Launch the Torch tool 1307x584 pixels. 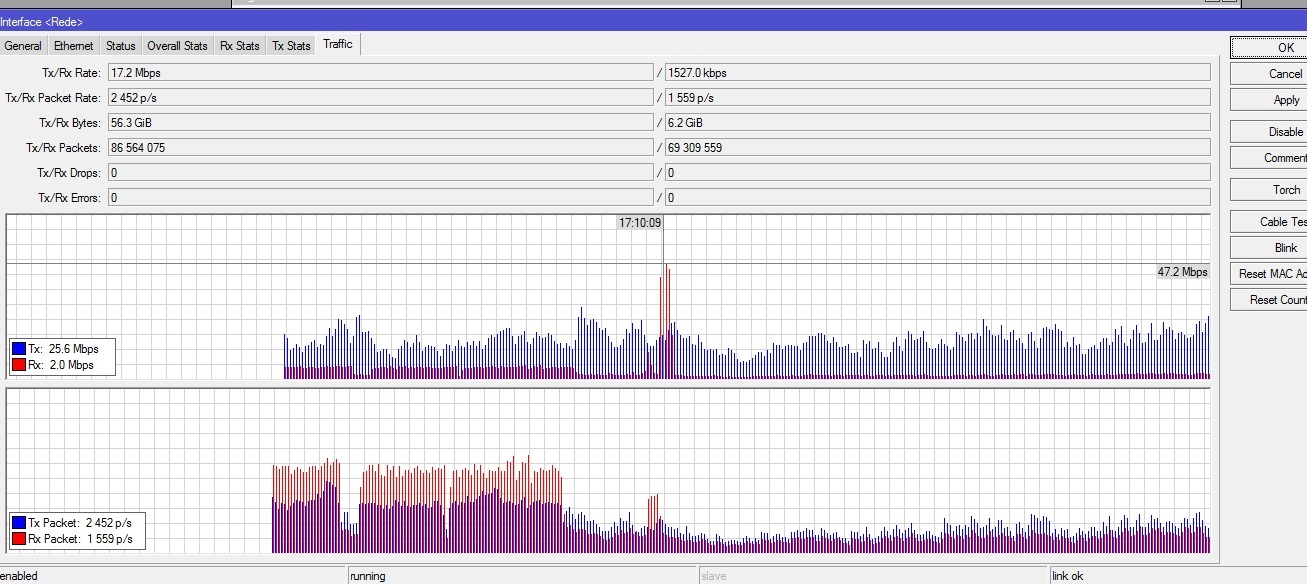point(1268,190)
